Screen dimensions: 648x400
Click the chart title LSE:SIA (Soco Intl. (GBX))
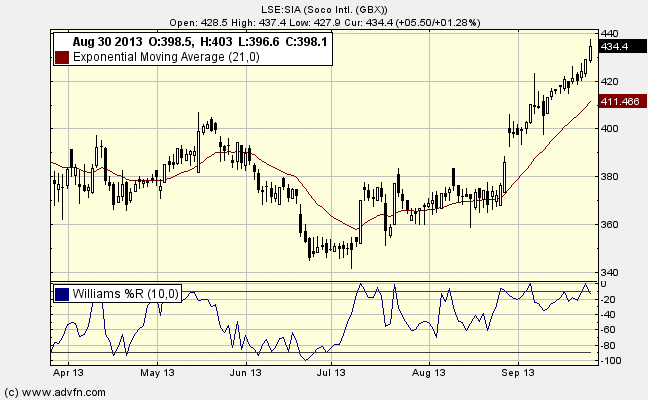pos(324,9)
